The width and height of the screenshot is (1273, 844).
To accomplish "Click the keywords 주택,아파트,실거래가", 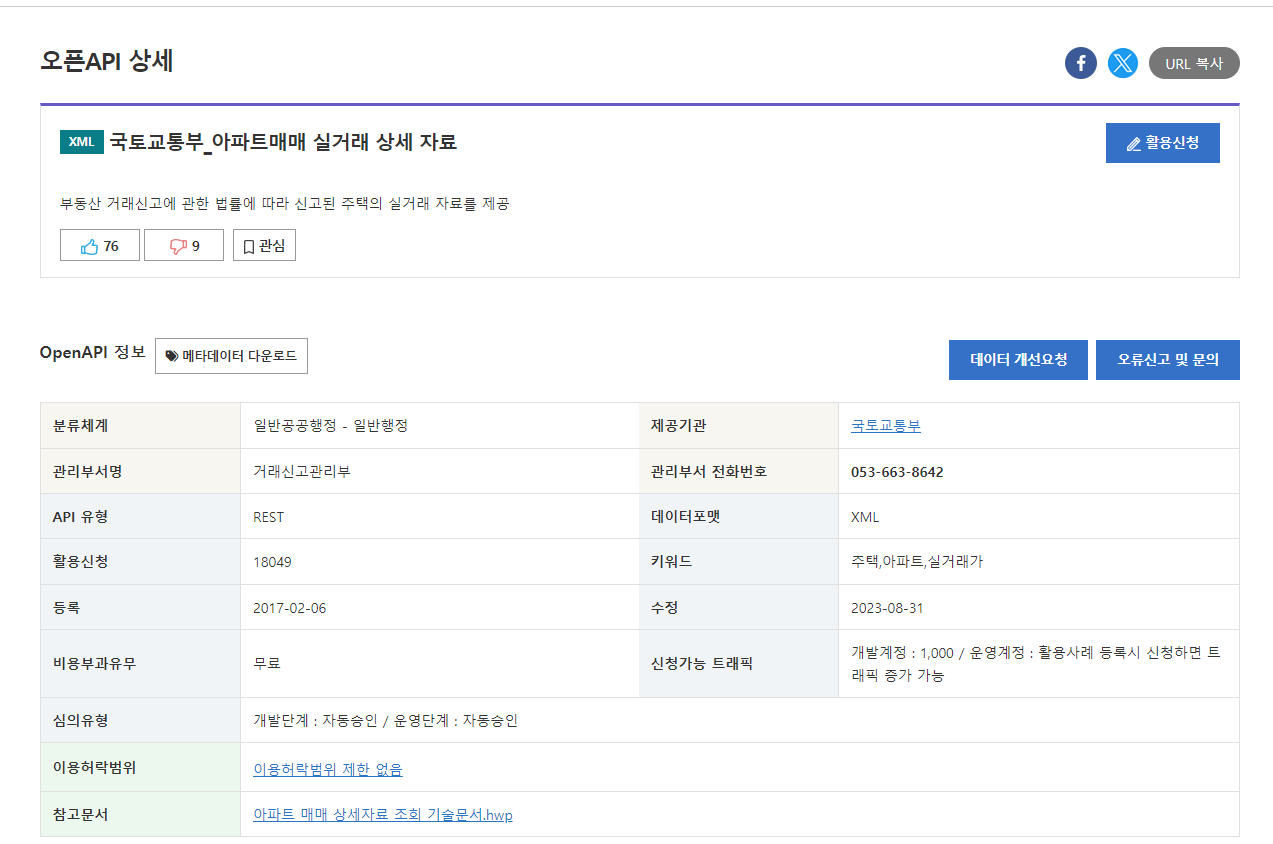I will click(917, 562).
